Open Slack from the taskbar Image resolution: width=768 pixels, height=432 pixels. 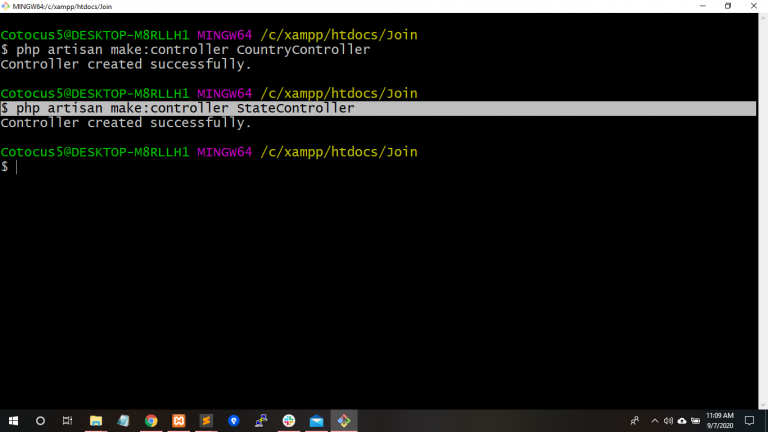[x=289, y=420]
